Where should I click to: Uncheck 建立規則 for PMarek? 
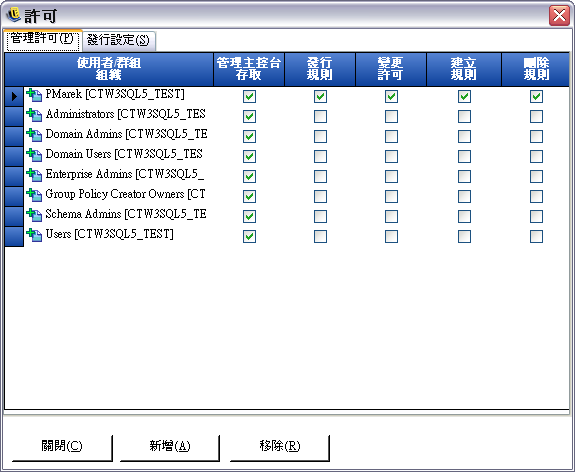(464, 96)
